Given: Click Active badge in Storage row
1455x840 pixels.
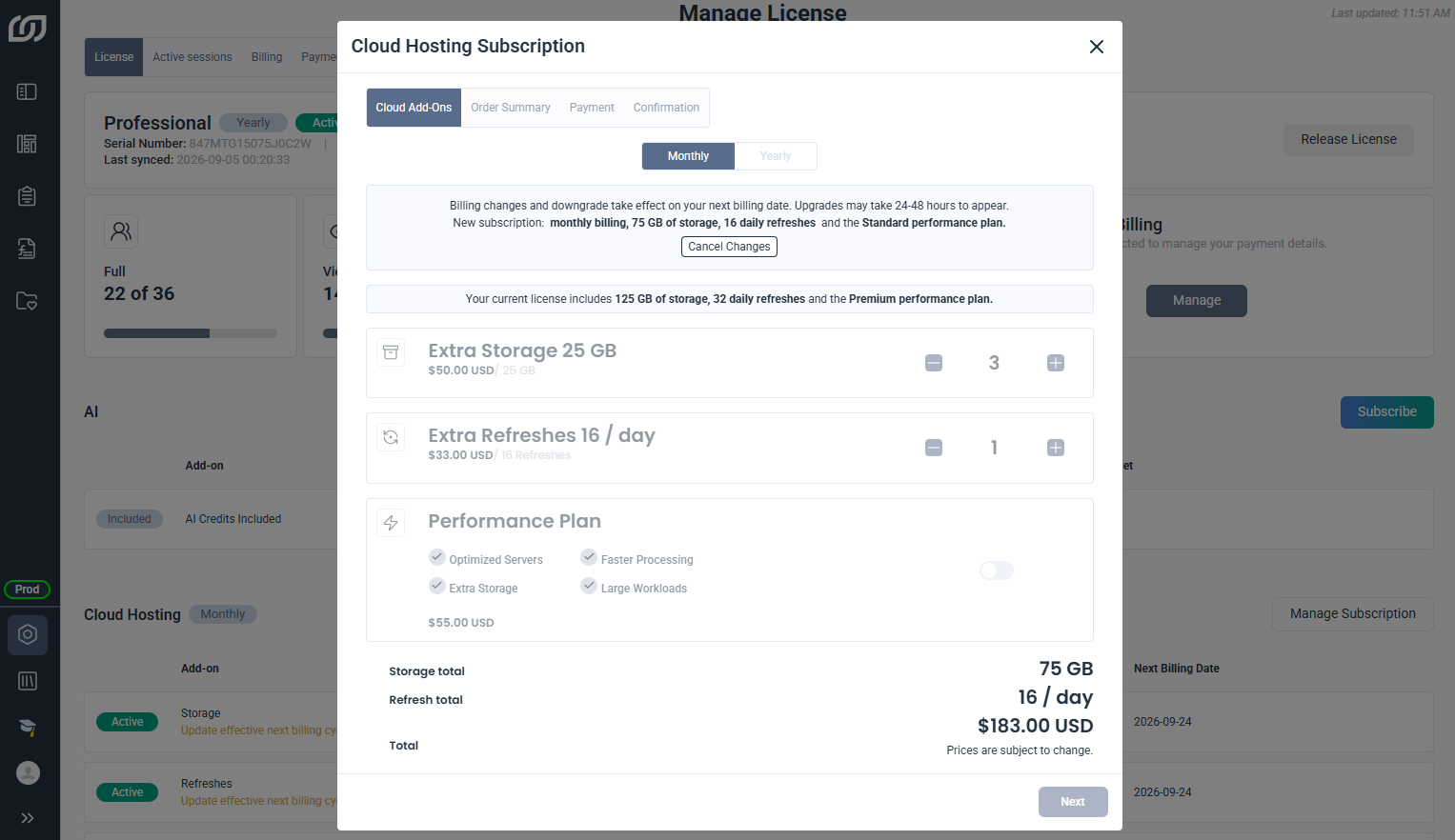Looking at the screenshot, I should coord(127,722).
